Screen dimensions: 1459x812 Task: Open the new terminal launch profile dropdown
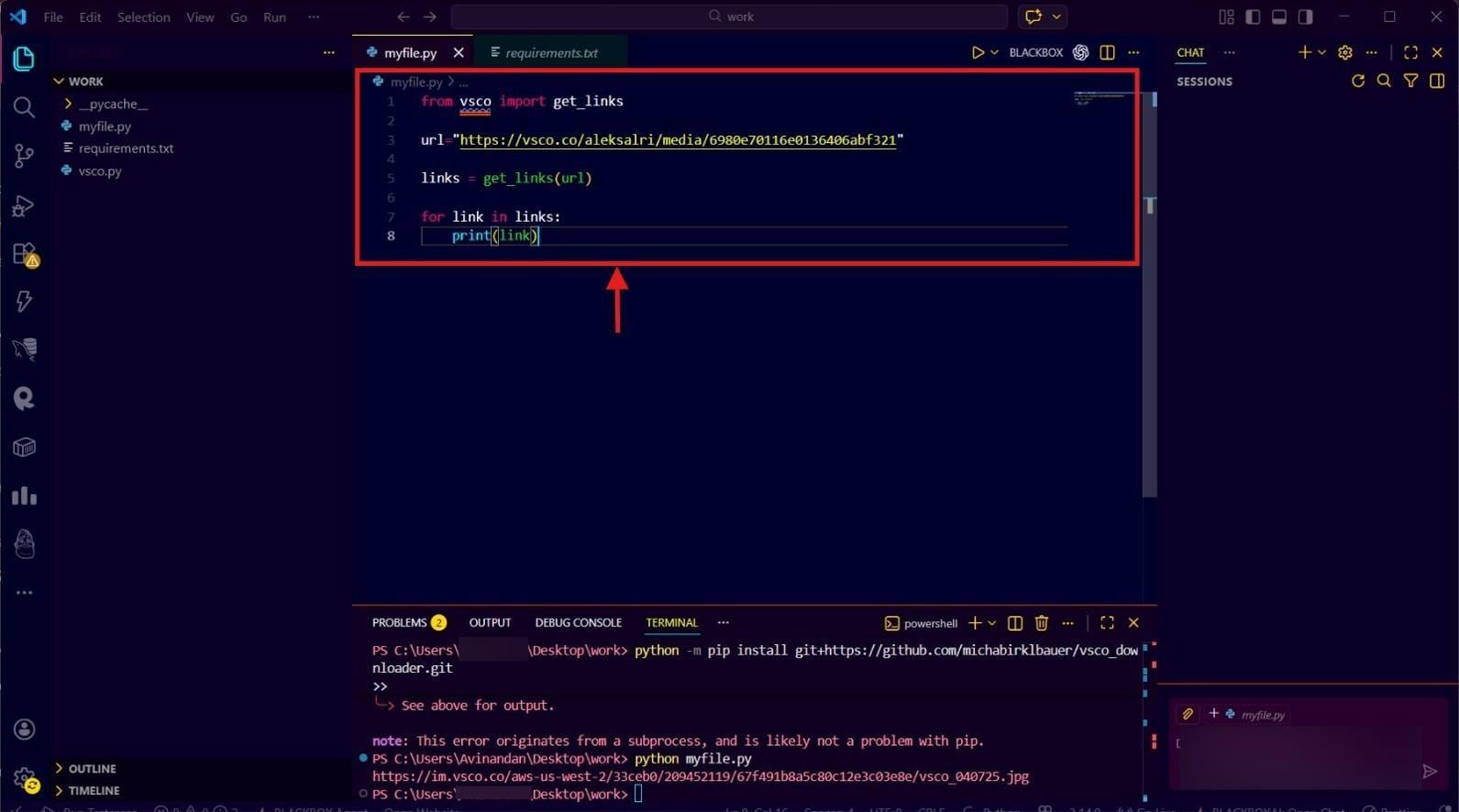tap(991, 623)
